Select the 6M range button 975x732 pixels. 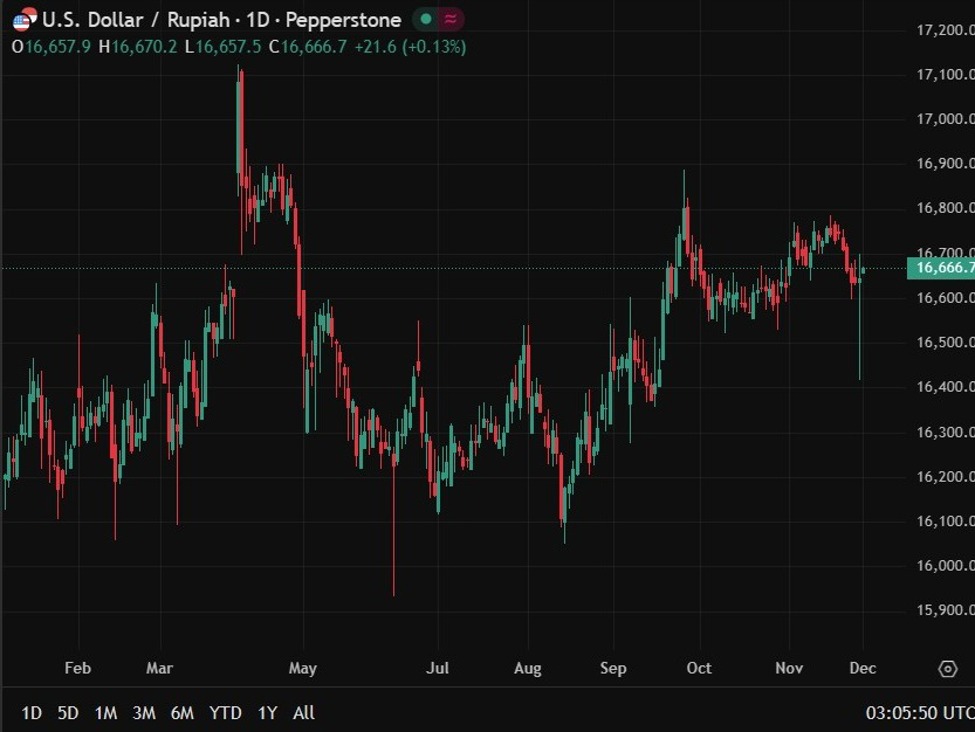pyautogui.click(x=181, y=712)
